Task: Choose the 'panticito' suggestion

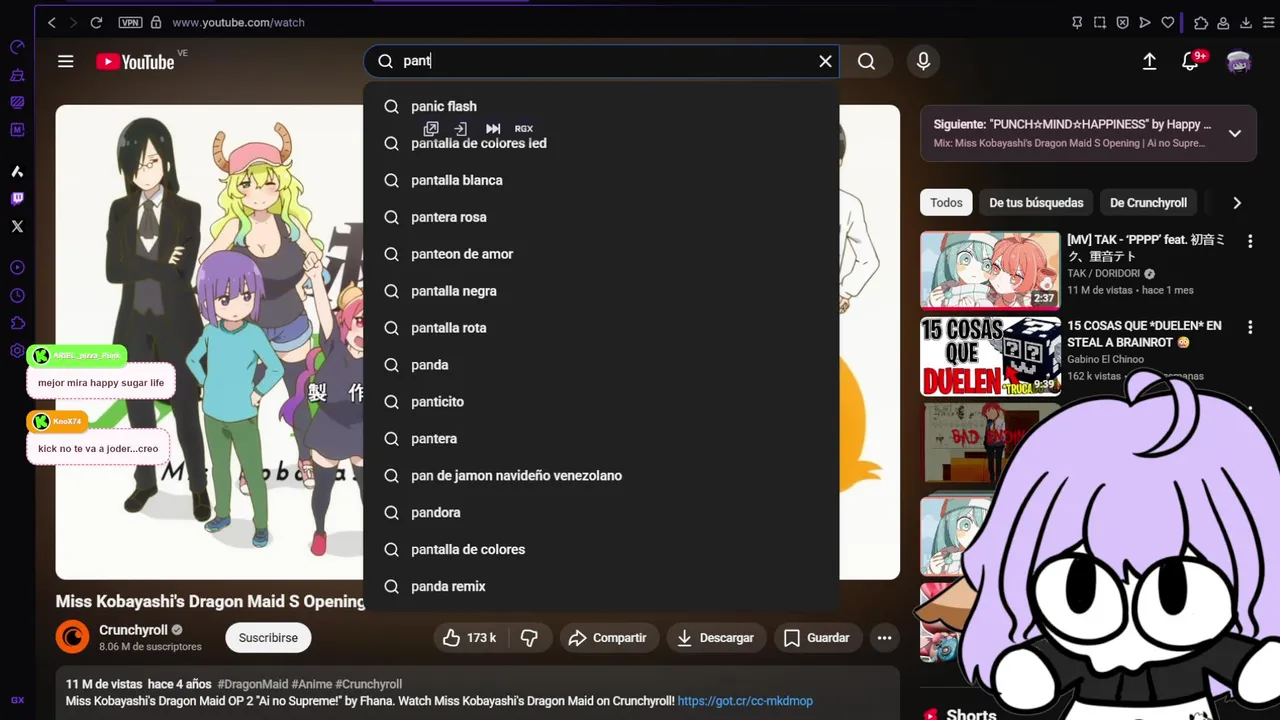Action: click(601, 402)
